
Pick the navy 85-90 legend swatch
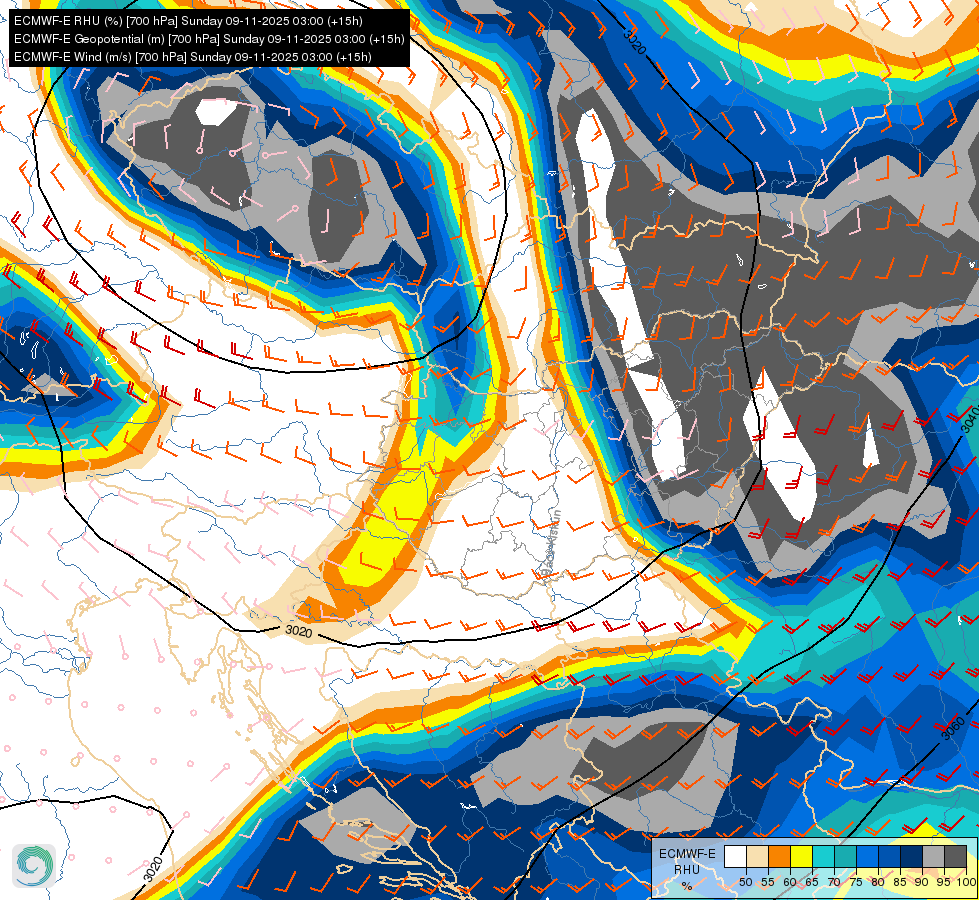(x=911, y=856)
